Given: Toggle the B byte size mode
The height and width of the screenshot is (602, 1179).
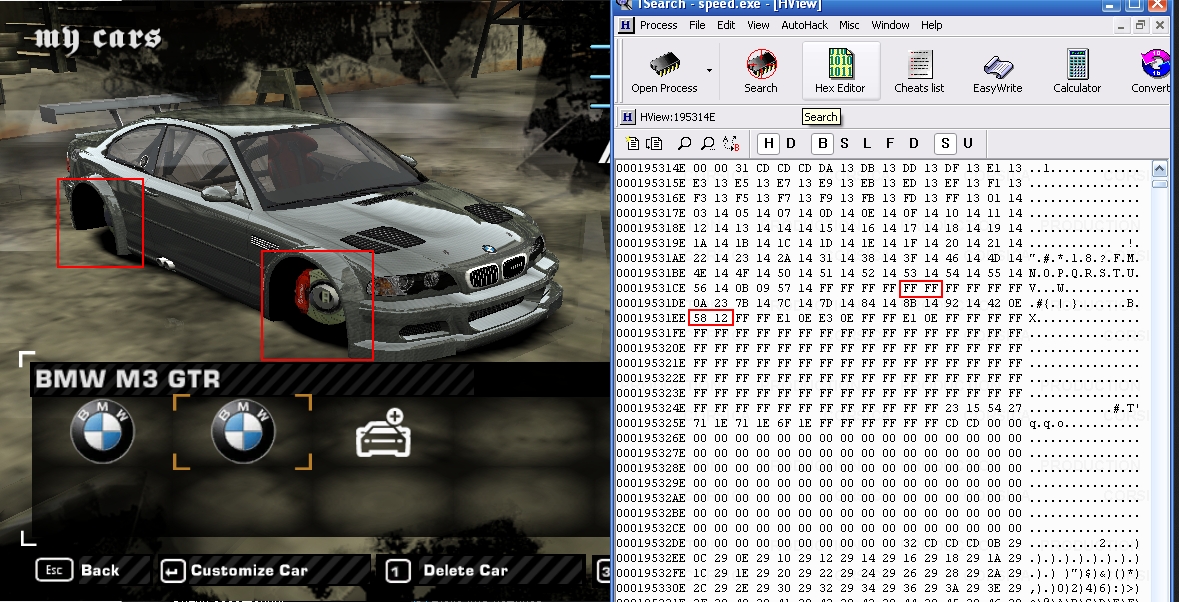Looking at the screenshot, I should [823, 144].
